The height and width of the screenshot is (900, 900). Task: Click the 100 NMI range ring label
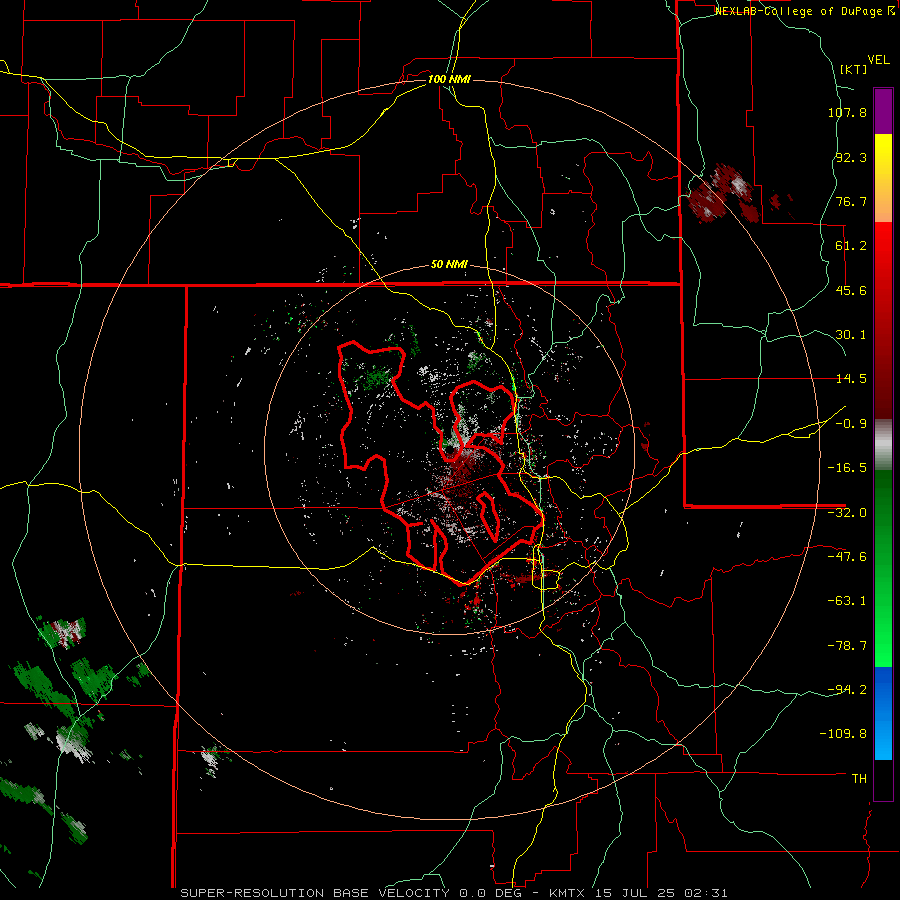coord(449,79)
